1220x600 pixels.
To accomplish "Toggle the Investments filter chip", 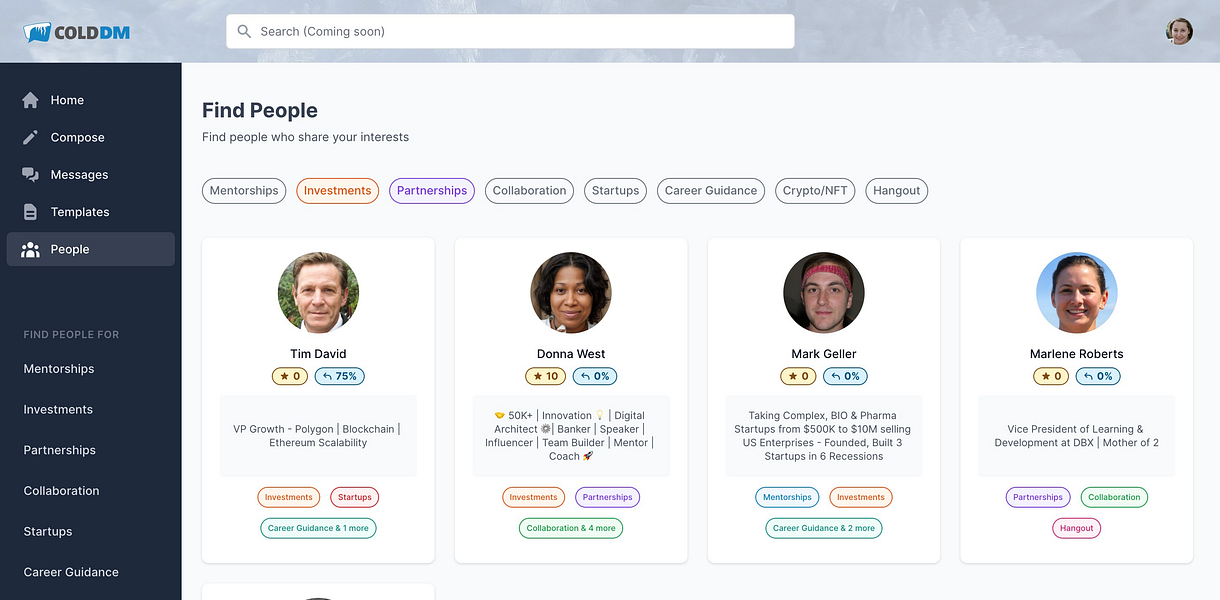I will click(337, 191).
